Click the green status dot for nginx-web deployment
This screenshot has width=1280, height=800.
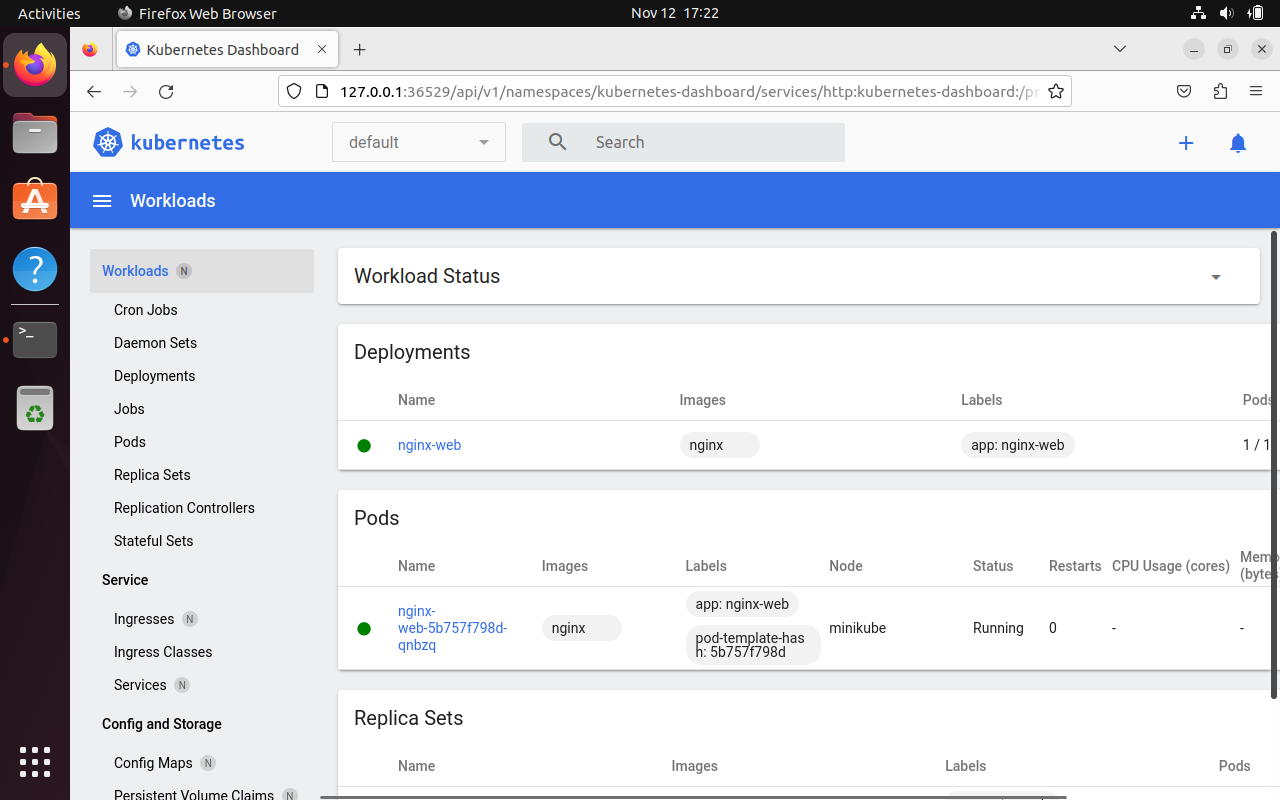[364, 446]
